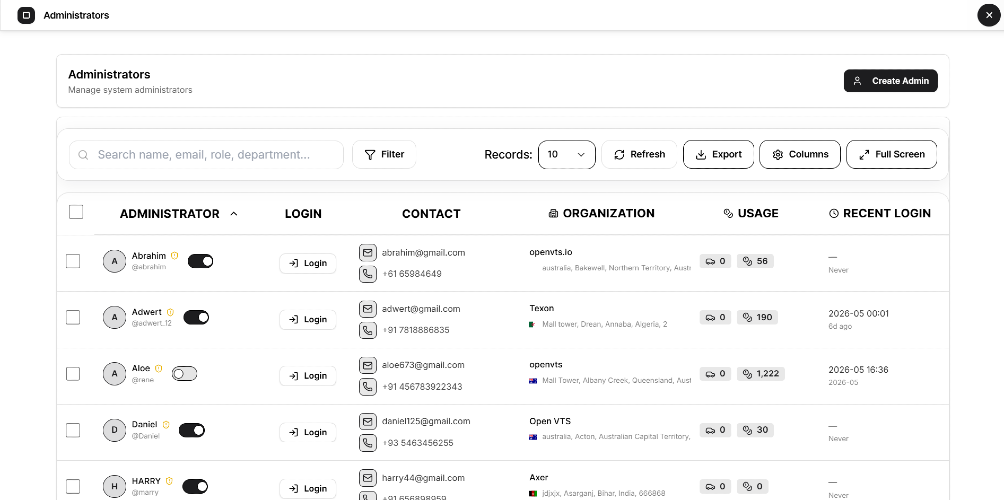1004x500 pixels.
Task: Refresh the administrators list
Action: (639, 154)
